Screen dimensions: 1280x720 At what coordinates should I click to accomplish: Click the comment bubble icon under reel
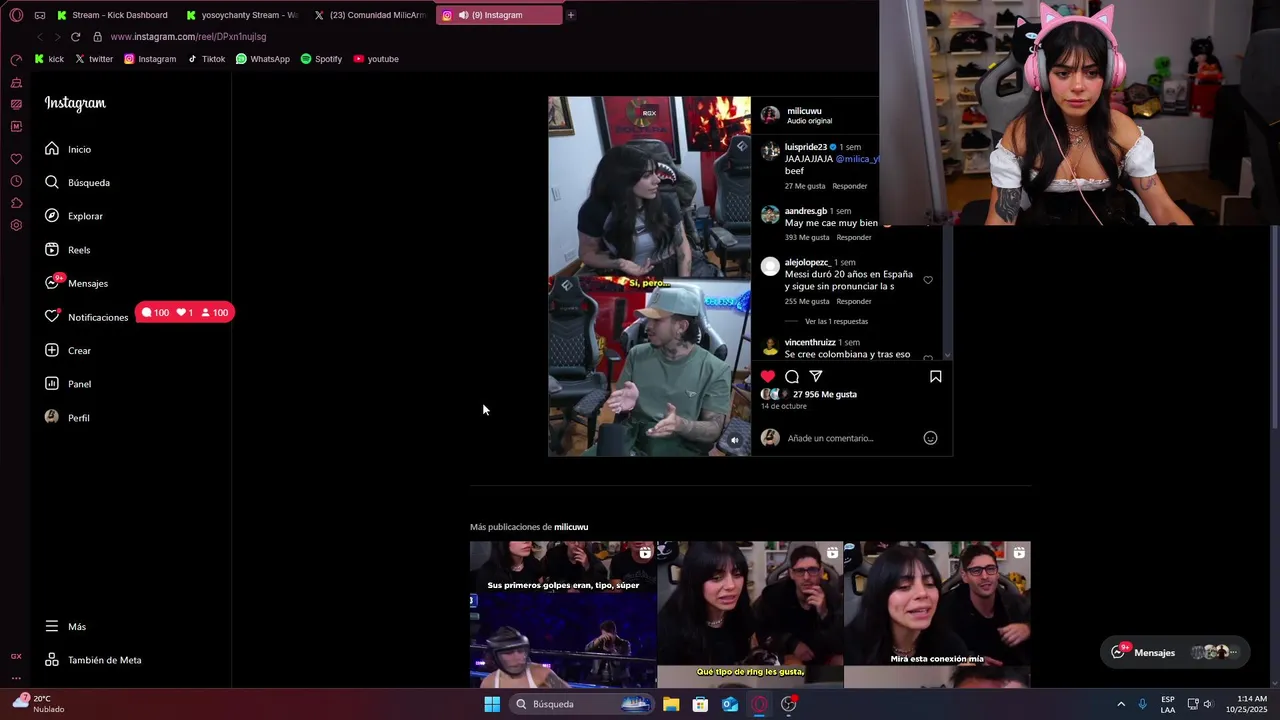(792, 377)
